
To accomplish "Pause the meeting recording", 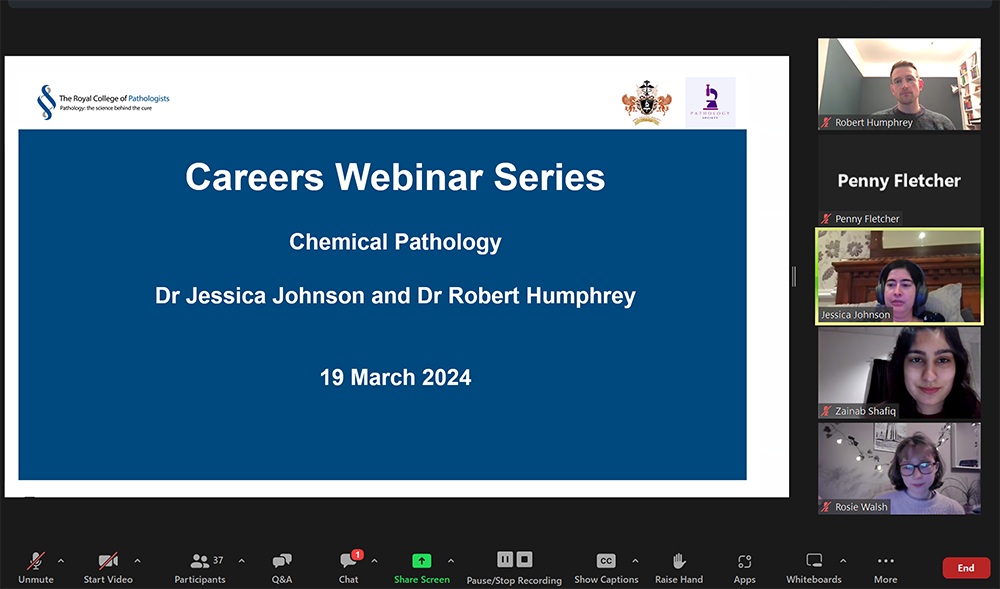I will (505, 560).
